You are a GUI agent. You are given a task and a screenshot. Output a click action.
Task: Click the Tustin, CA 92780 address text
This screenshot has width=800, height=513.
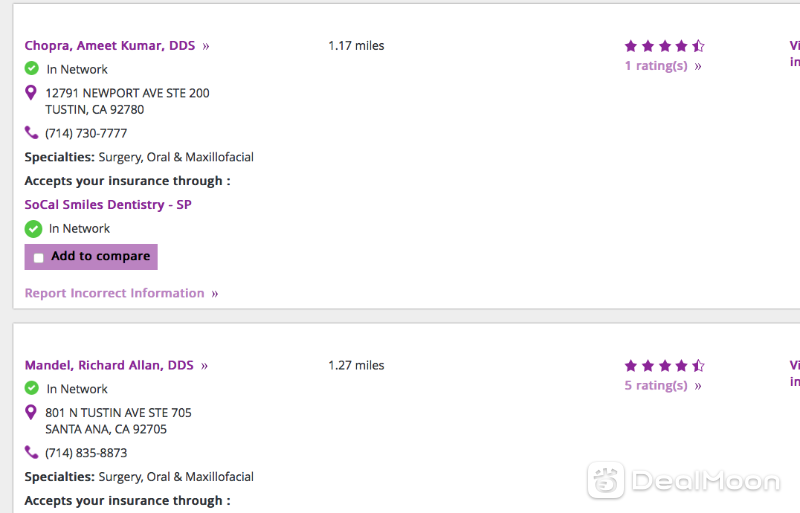[x=94, y=110]
